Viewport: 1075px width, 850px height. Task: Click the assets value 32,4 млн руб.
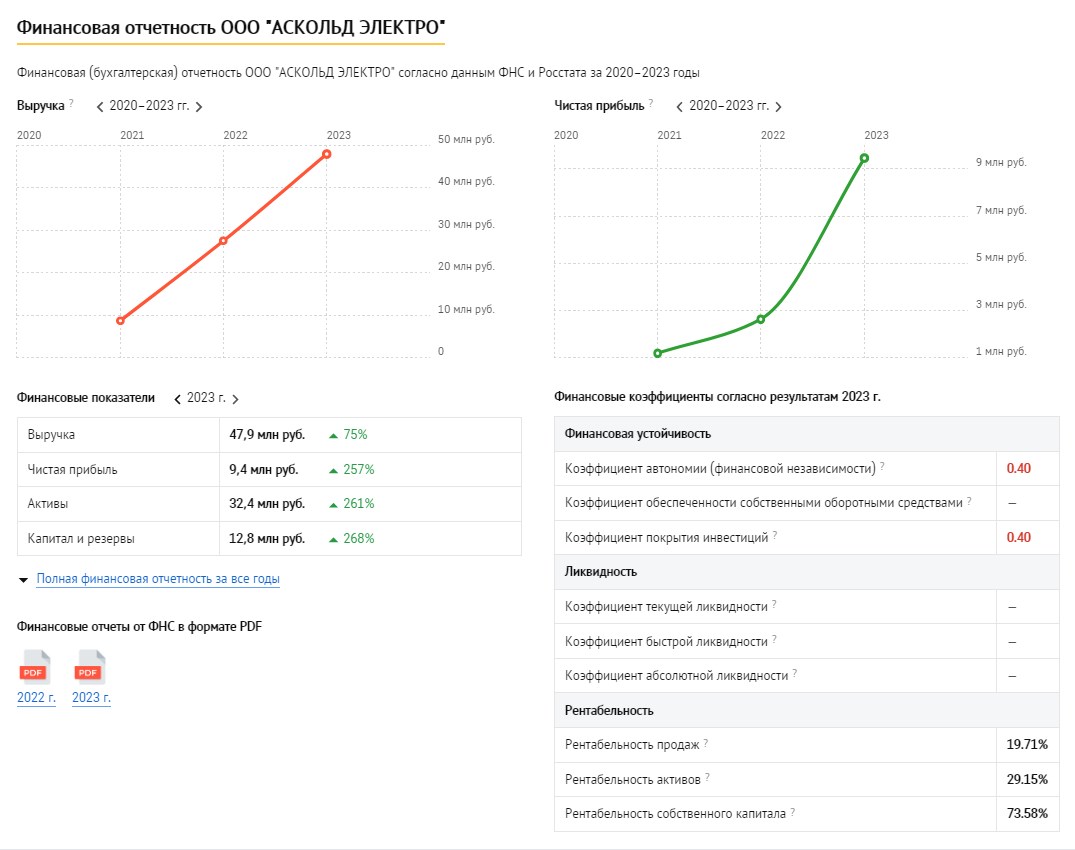pyautogui.click(x=267, y=504)
